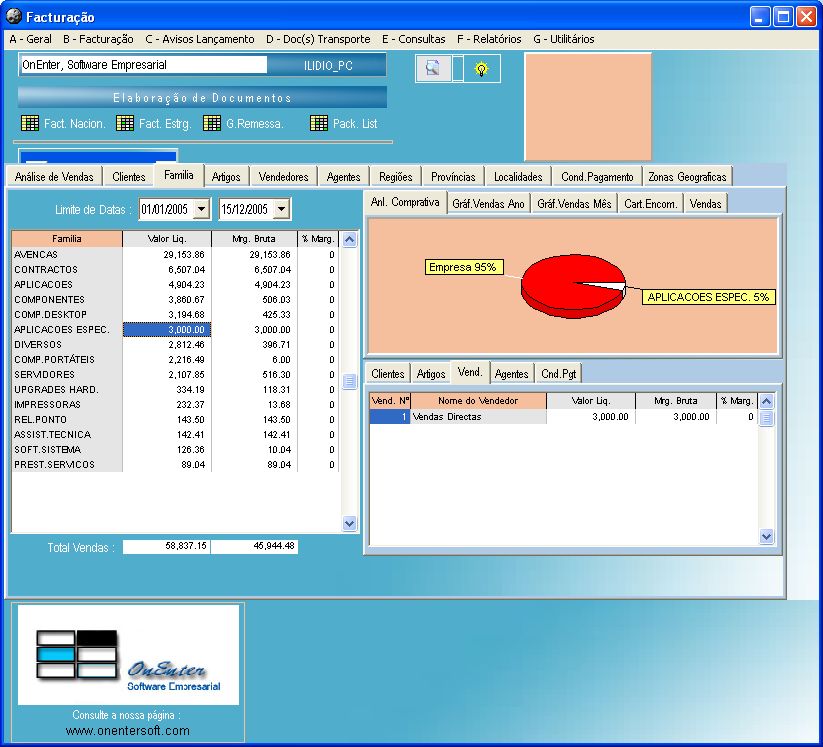
Task: Open the end date dropdown arrow
Action: 282,209
